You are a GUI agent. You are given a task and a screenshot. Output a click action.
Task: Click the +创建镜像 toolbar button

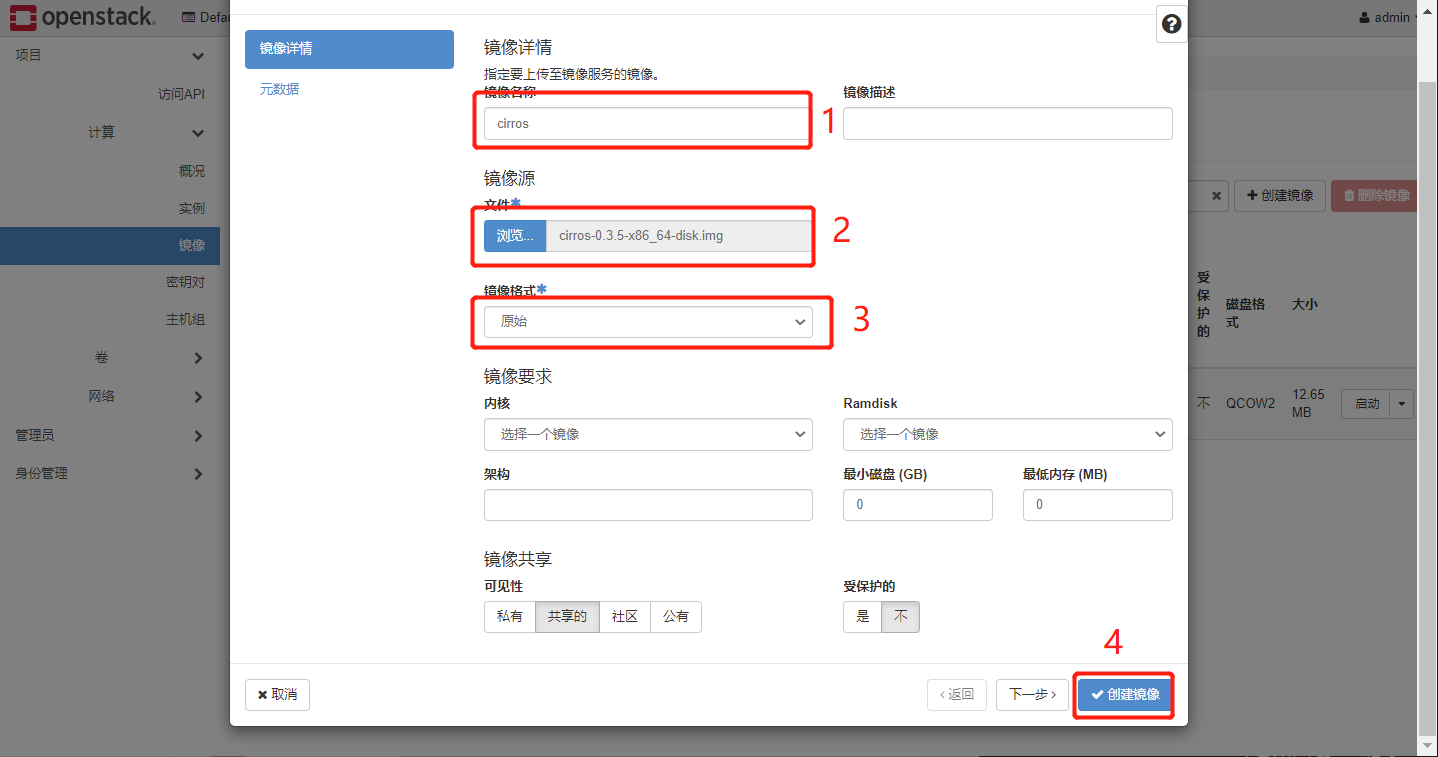click(x=1279, y=195)
